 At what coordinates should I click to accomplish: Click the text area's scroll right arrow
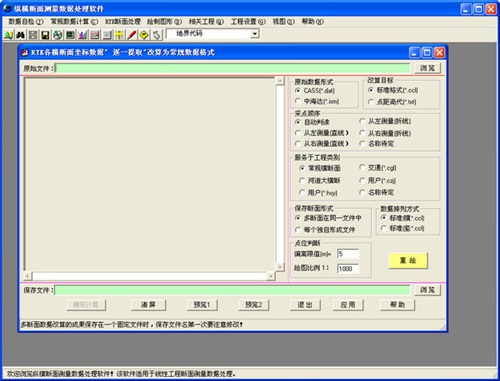pyautogui.click(x=271, y=276)
